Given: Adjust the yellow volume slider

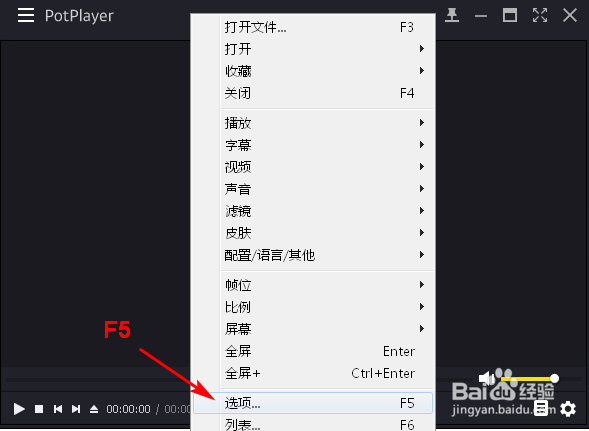Looking at the screenshot, I should [529, 378].
